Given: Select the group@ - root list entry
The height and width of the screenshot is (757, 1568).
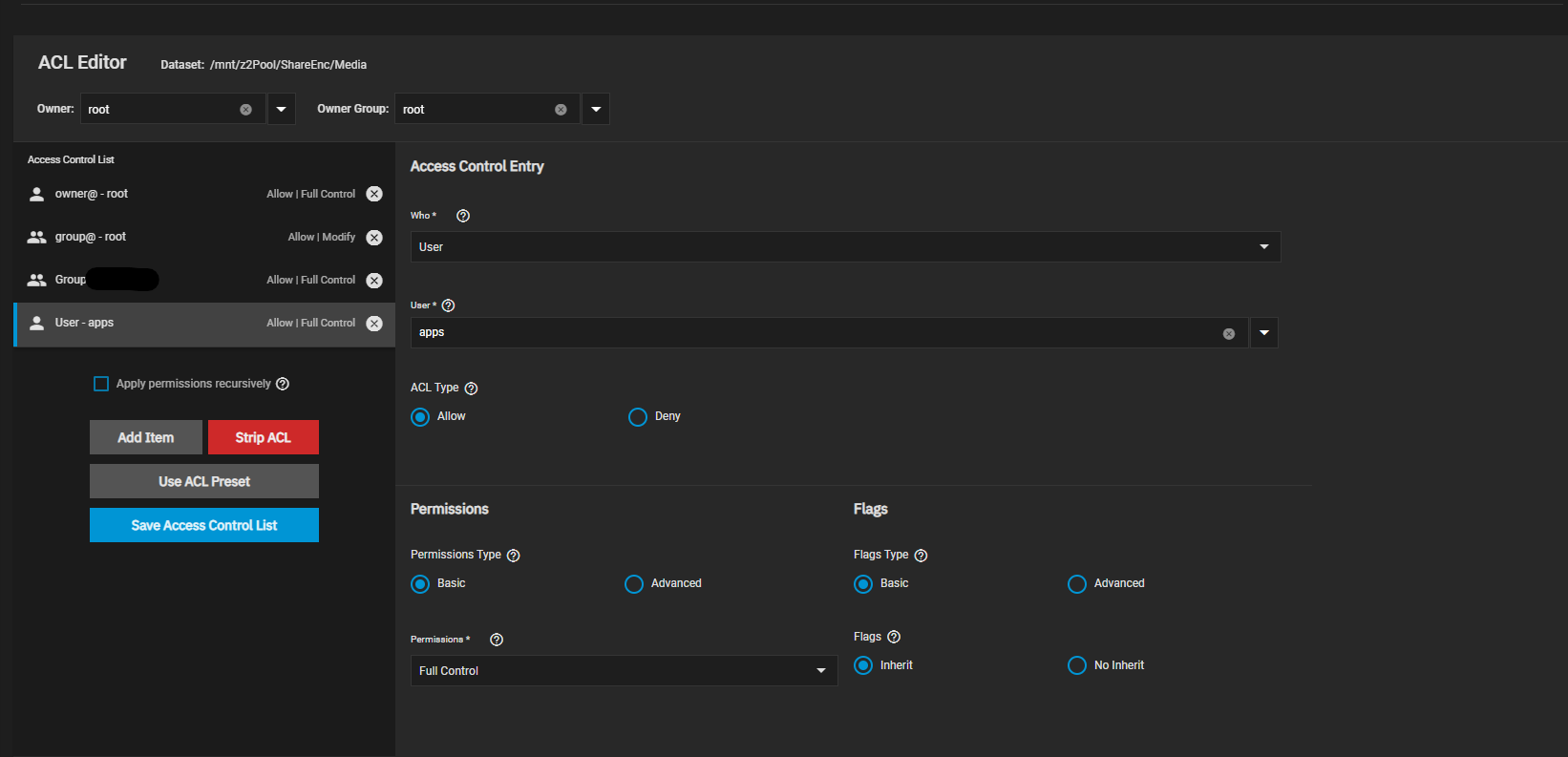Looking at the screenshot, I should [204, 237].
